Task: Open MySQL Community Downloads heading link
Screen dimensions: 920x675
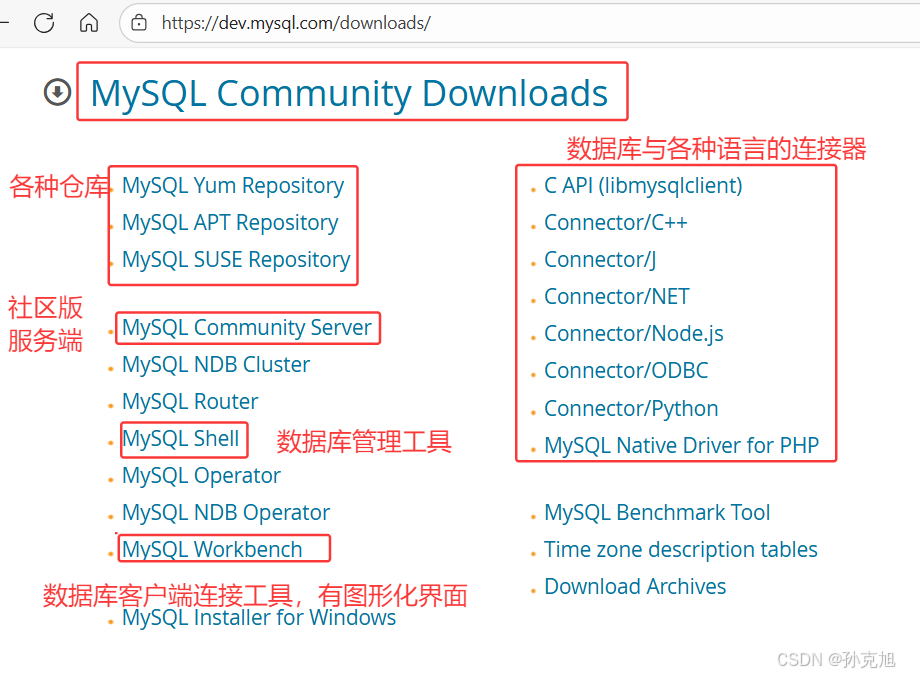Action: (x=349, y=93)
